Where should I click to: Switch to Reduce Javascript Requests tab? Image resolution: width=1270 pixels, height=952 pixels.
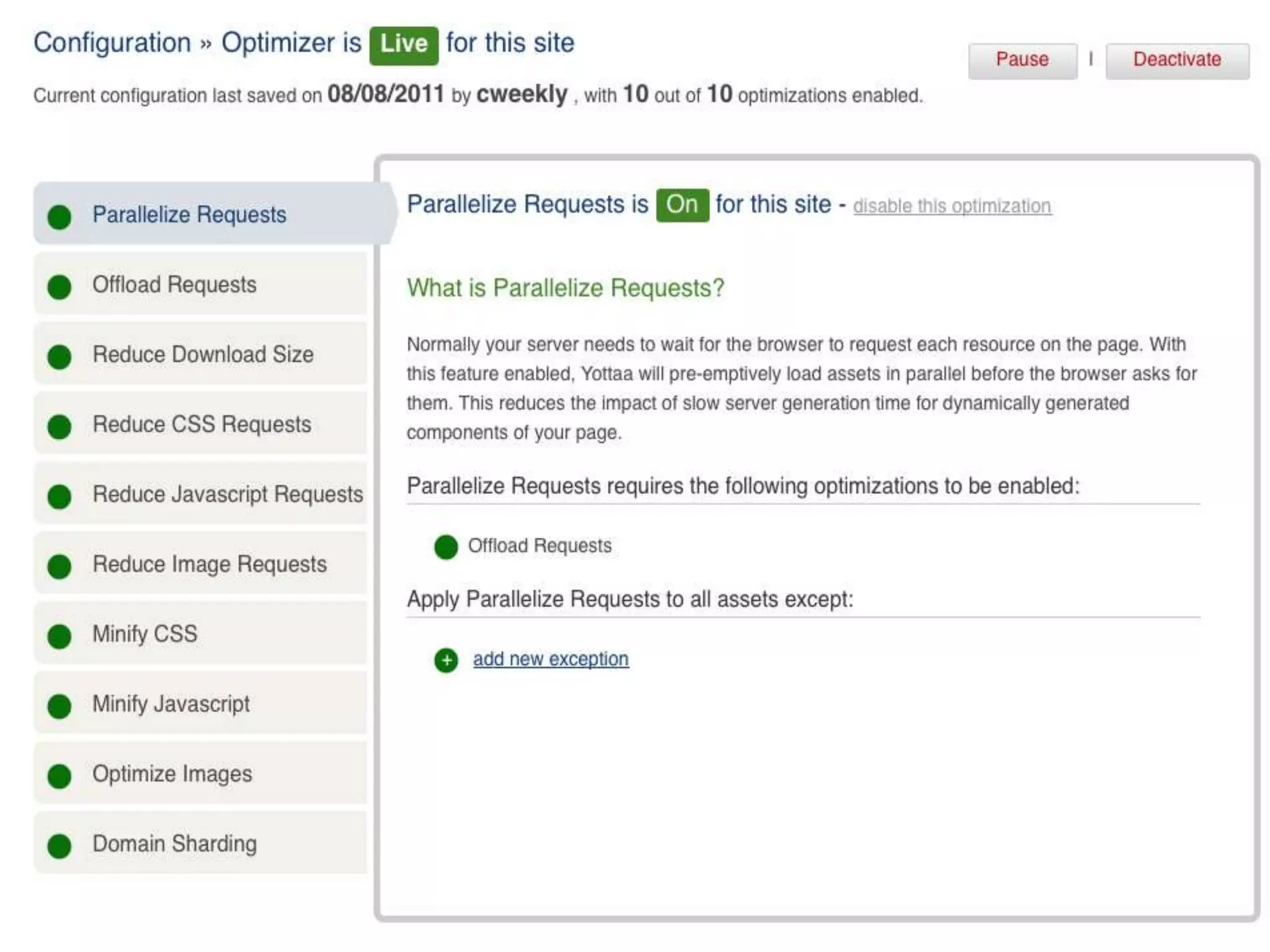pyautogui.click(x=228, y=495)
